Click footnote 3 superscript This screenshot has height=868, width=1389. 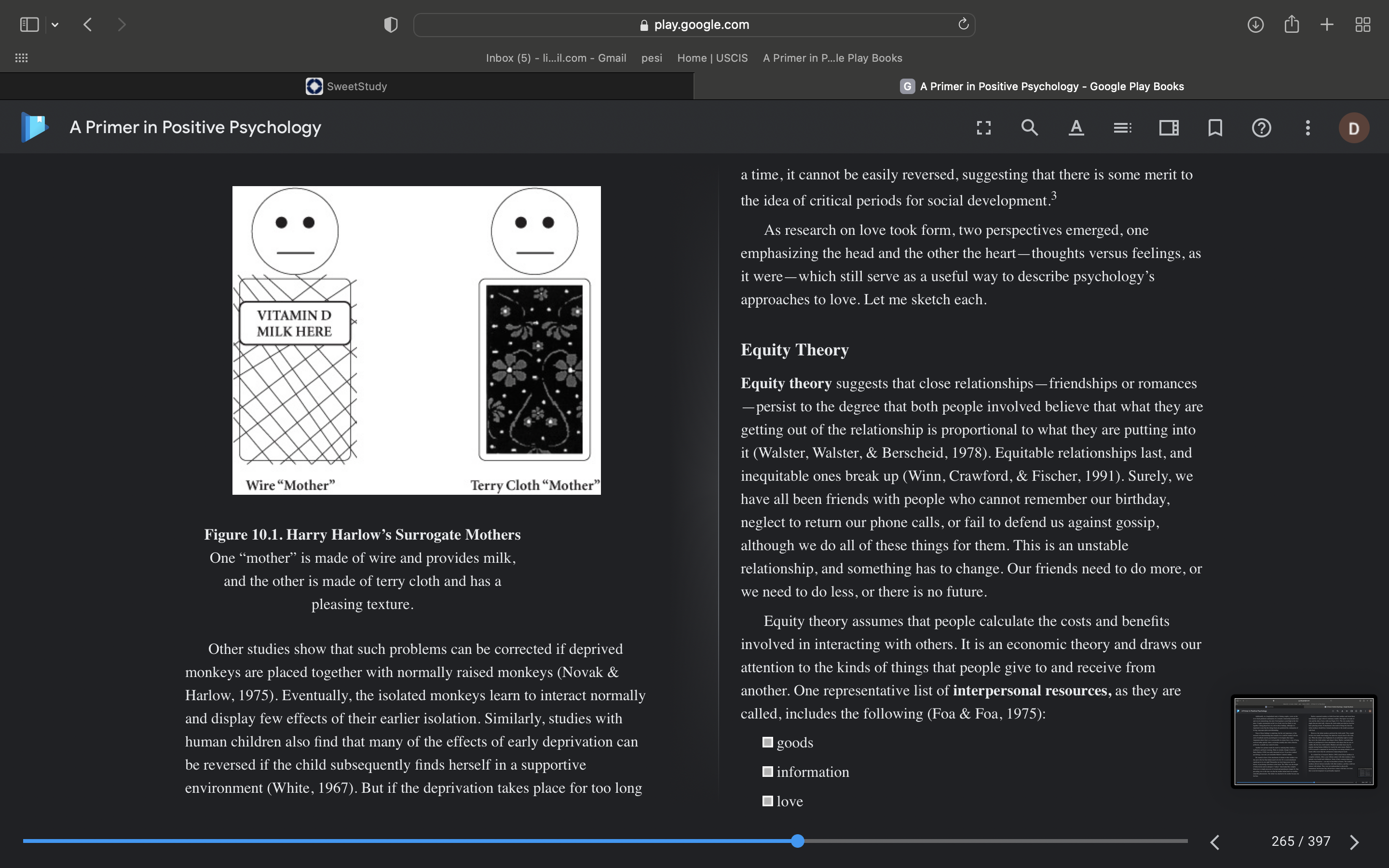click(x=1053, y=195)
